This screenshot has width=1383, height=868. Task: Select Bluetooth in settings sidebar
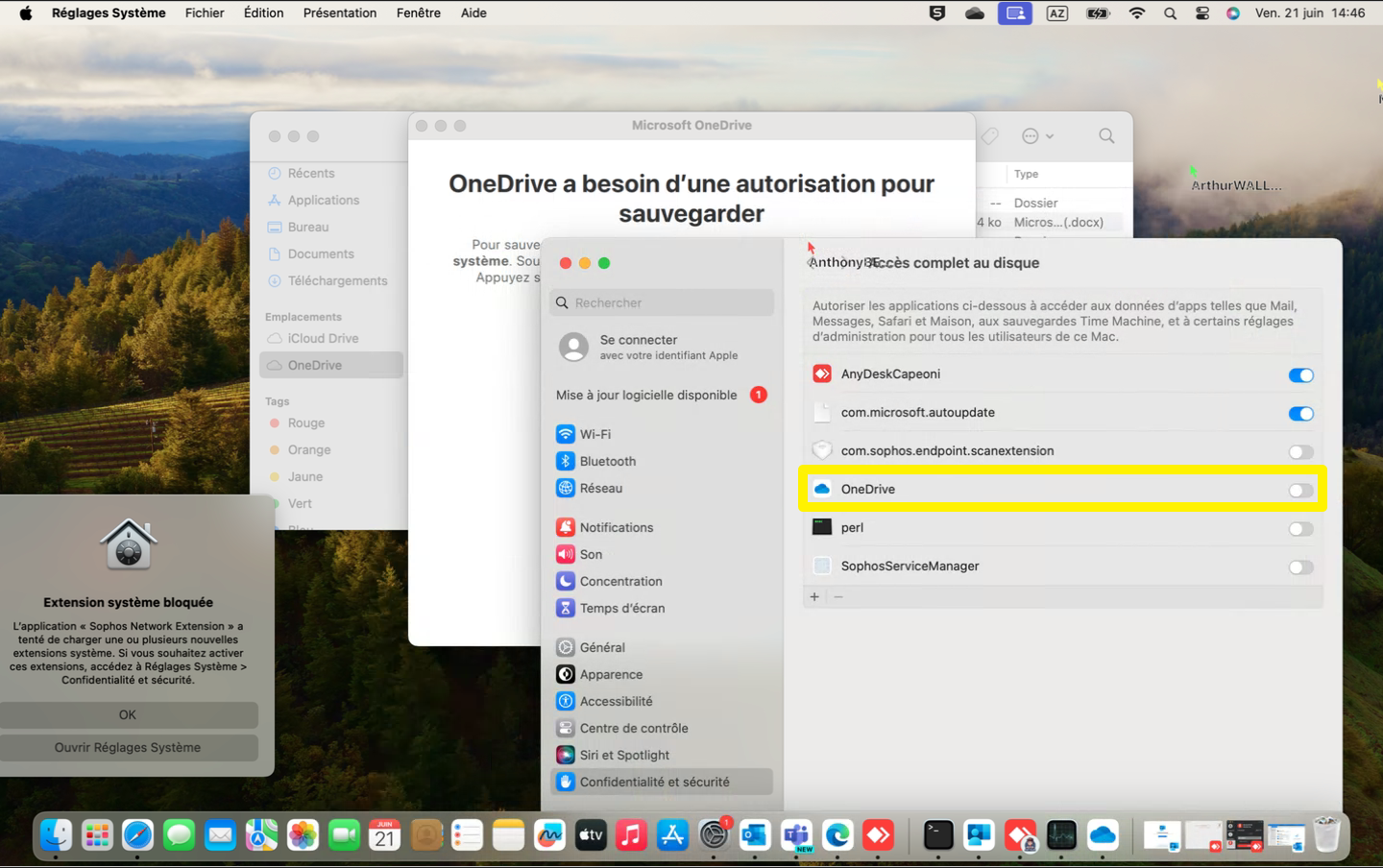pyautogui.click(x=662, y=461)
